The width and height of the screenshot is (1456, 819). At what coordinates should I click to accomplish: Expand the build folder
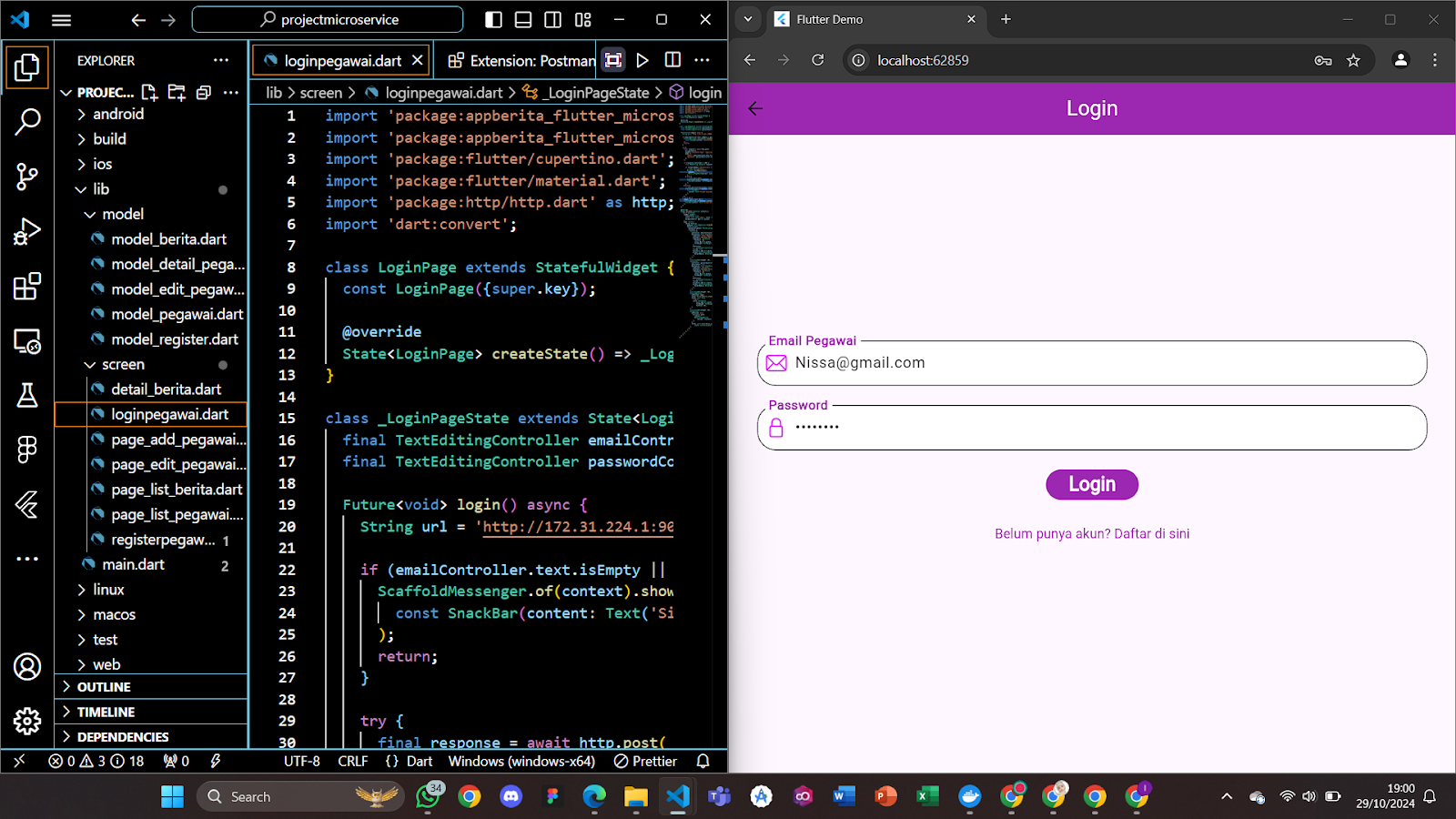pos(151,139)
